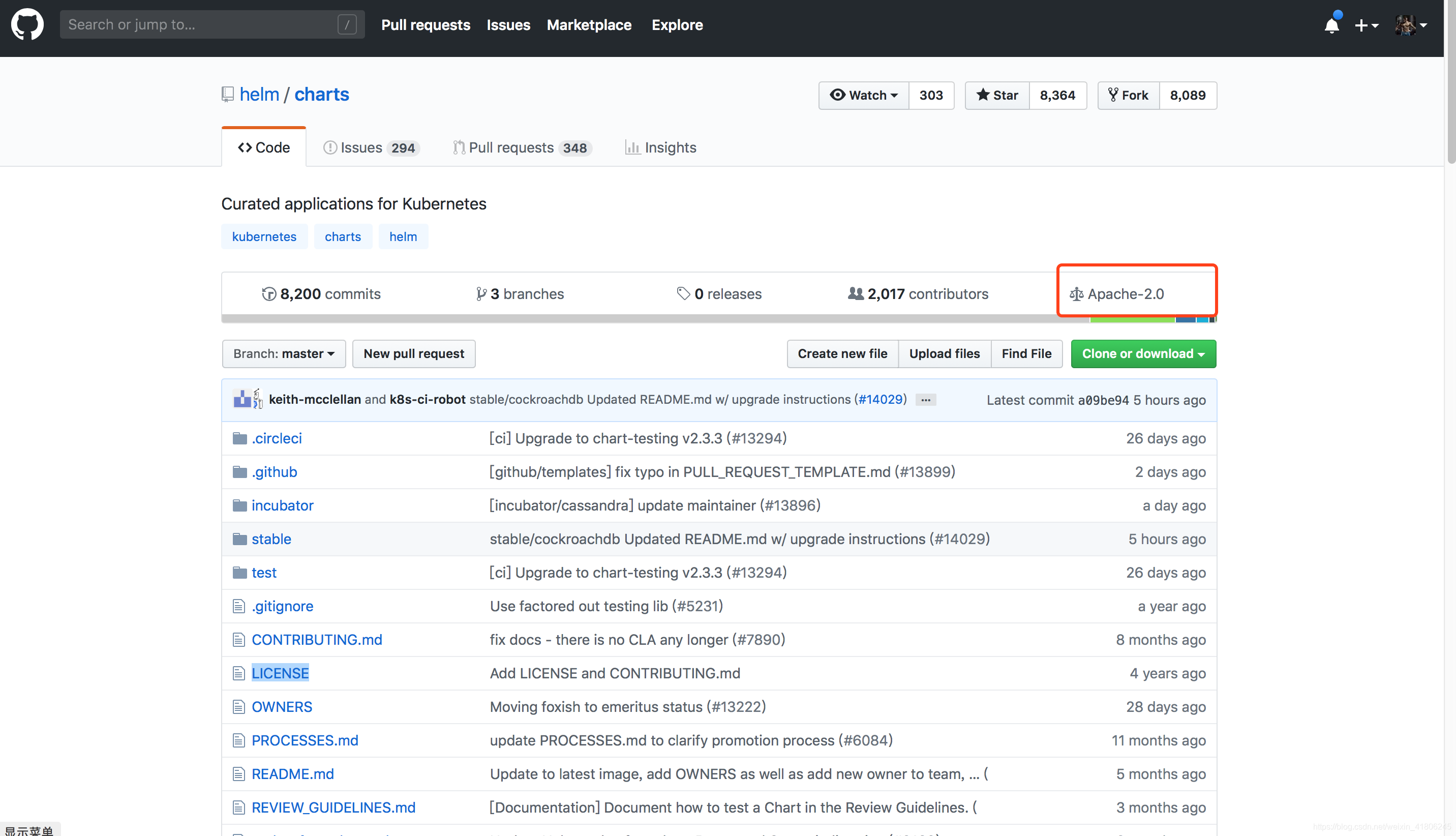Click the incubator folder icon
The width and height of the screenshot is (1456, 836).
coord(239,506)
